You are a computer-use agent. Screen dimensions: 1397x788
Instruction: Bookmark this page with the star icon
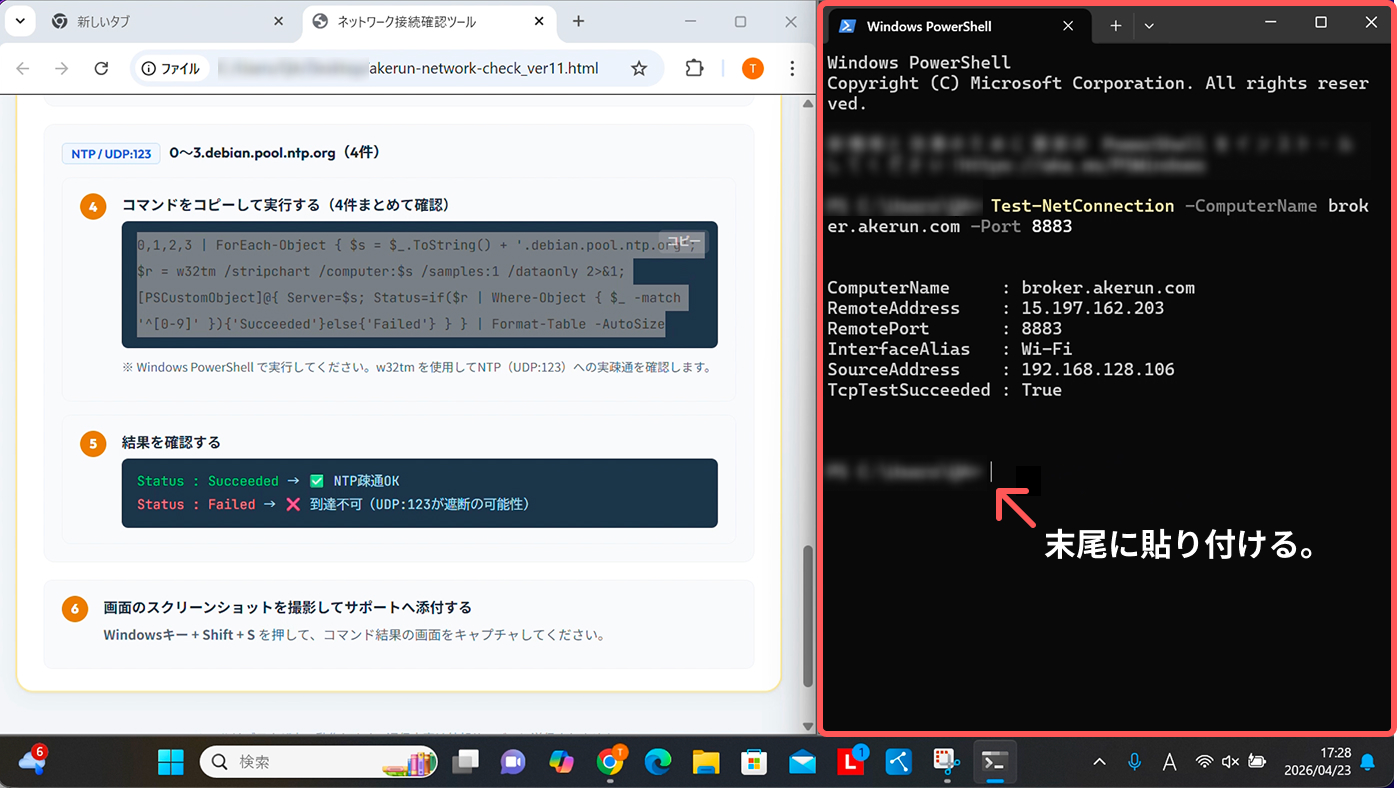[x=639, y=68]
